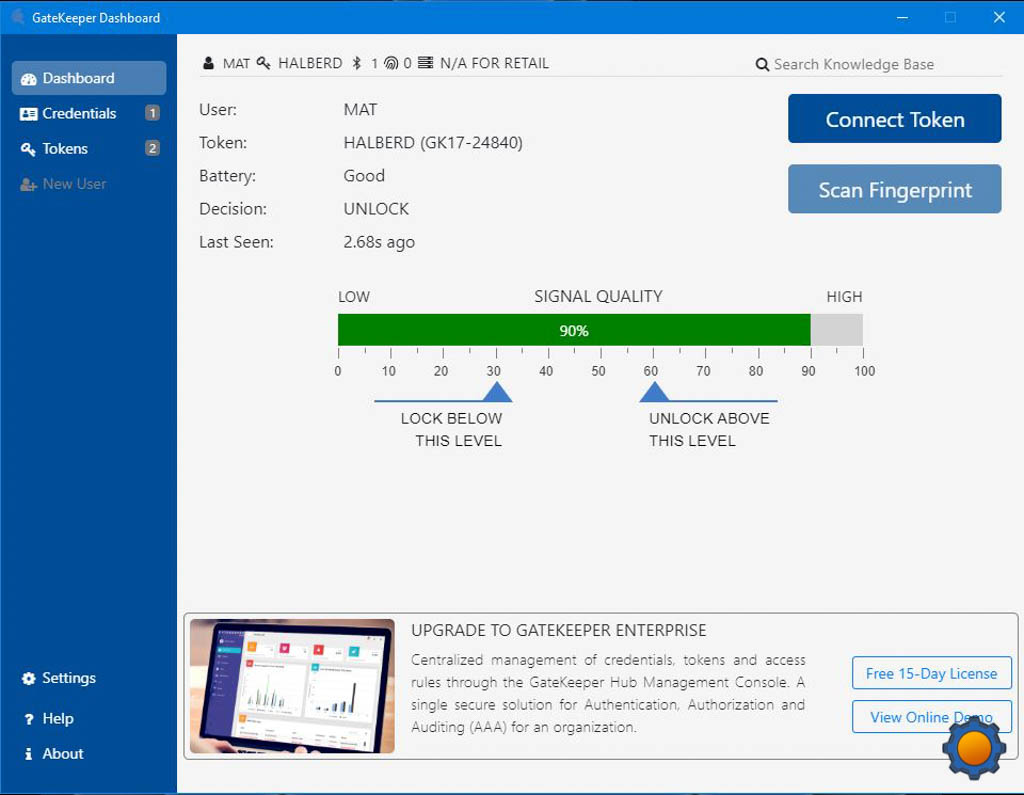The width and height of the screenshot is (1024, 795).
Task: Click the Bluetooth icon in status bar
Action: pyautogui.click(x=356, y=63)
